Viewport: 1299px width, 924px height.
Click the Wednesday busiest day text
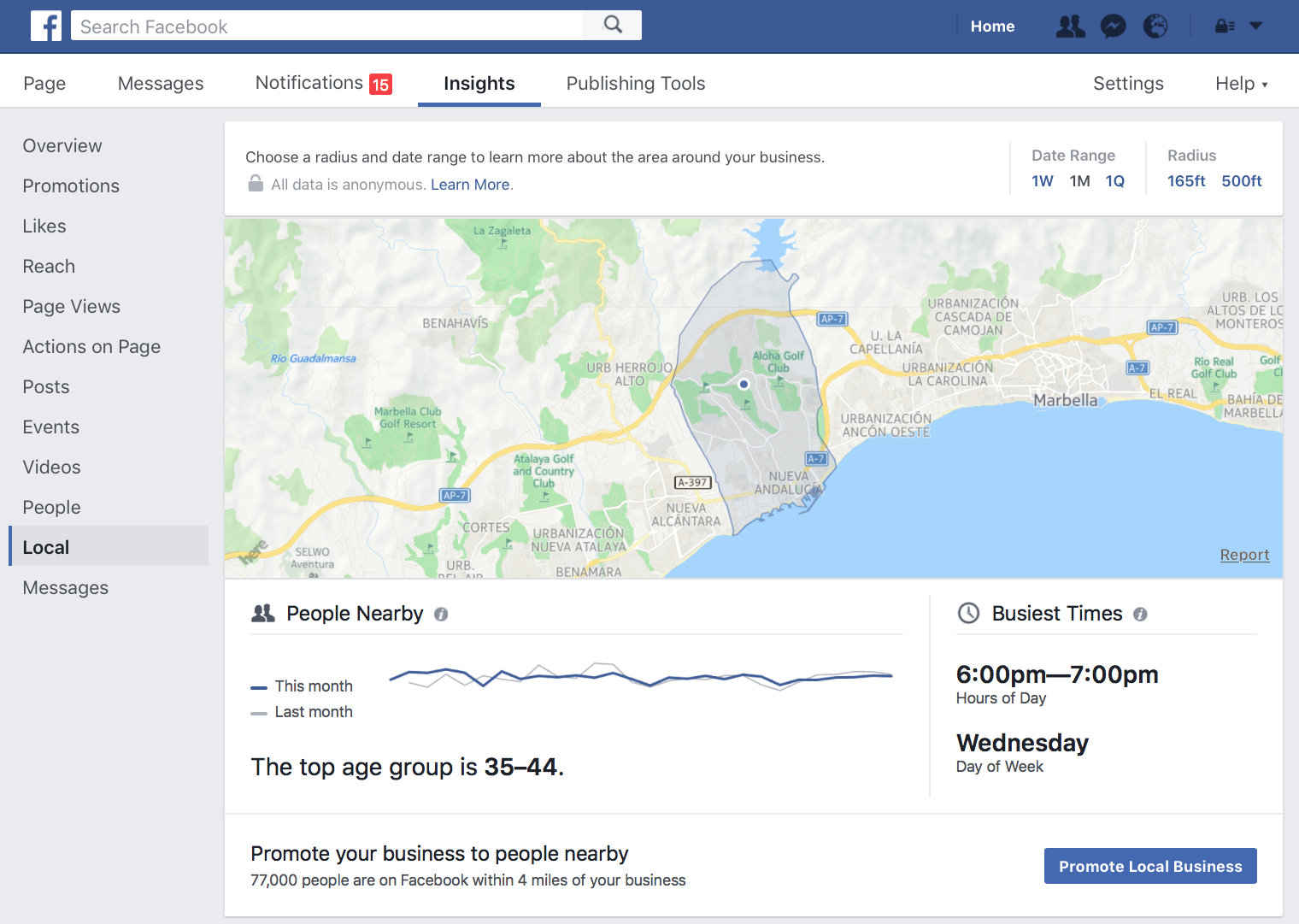click(1022, 743)
